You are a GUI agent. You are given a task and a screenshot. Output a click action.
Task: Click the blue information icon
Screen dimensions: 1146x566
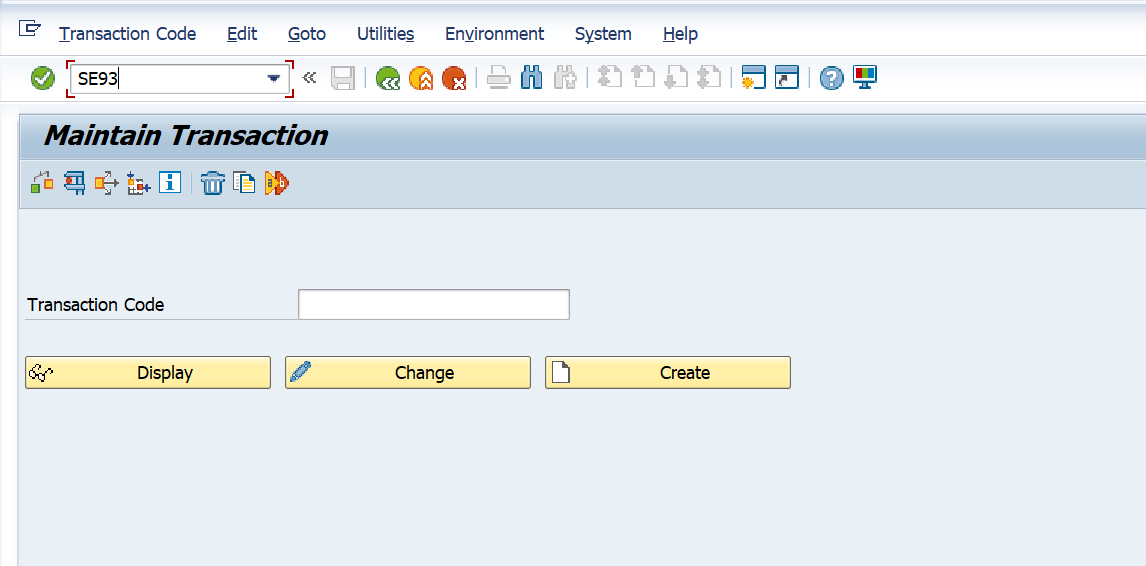pos(170,183)
